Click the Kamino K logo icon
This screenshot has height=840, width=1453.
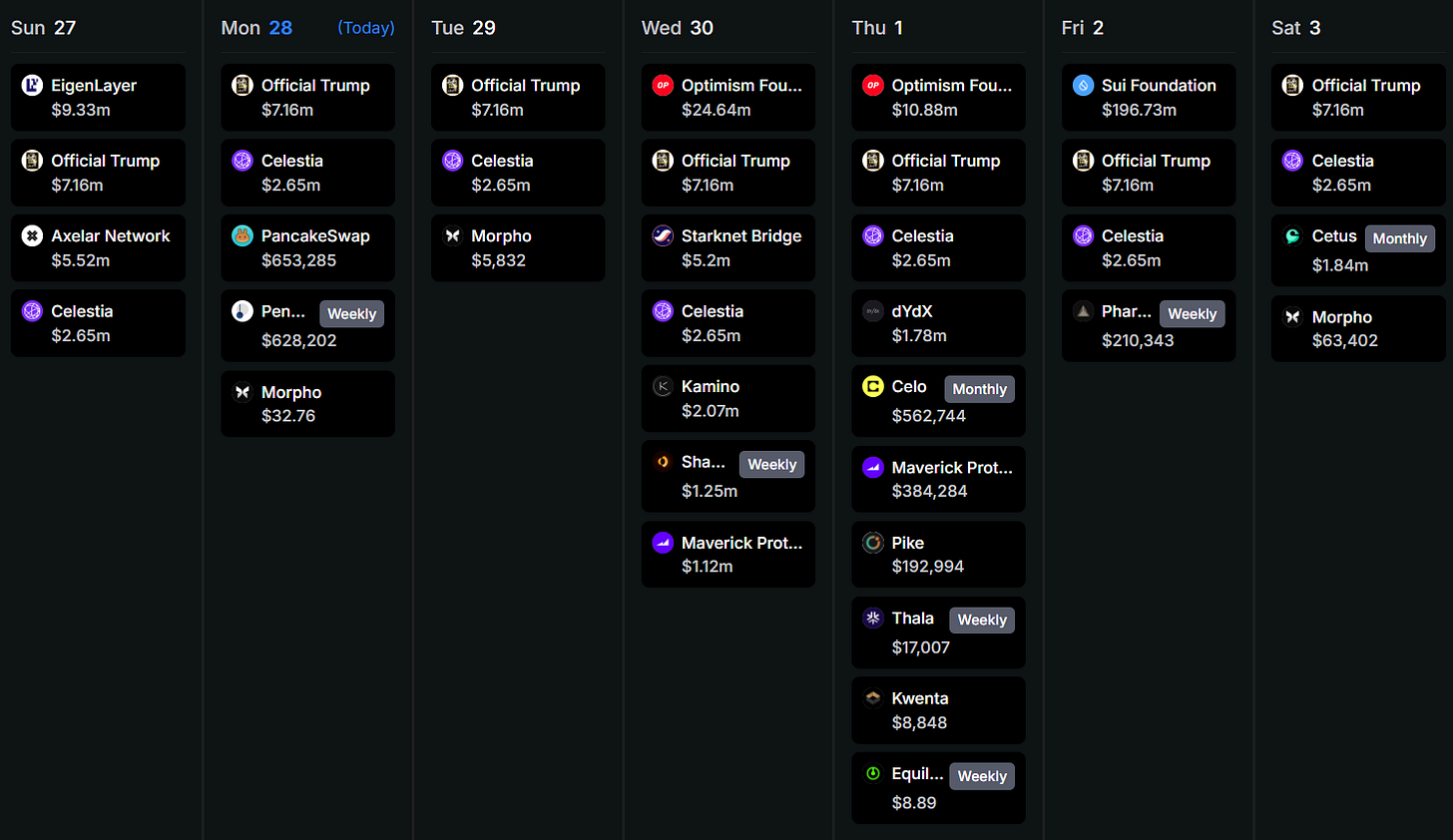(x=663, y=386)
